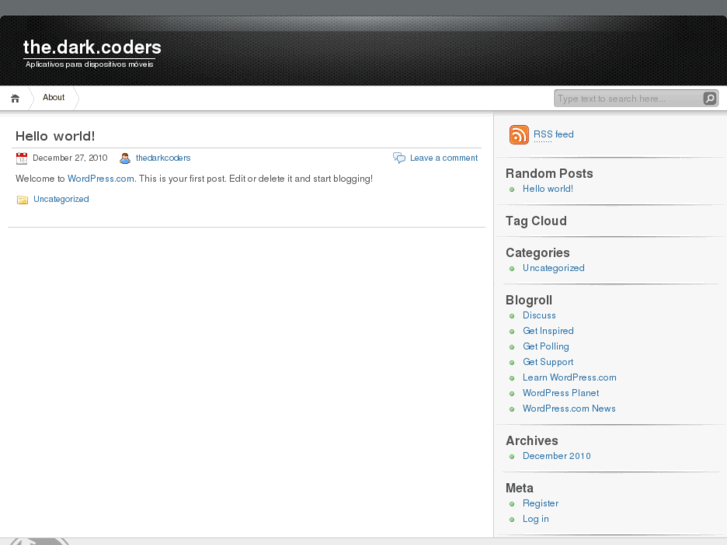Open the Get Inspired blogroll link
The image size is (727, 545).
click(548, 331)
